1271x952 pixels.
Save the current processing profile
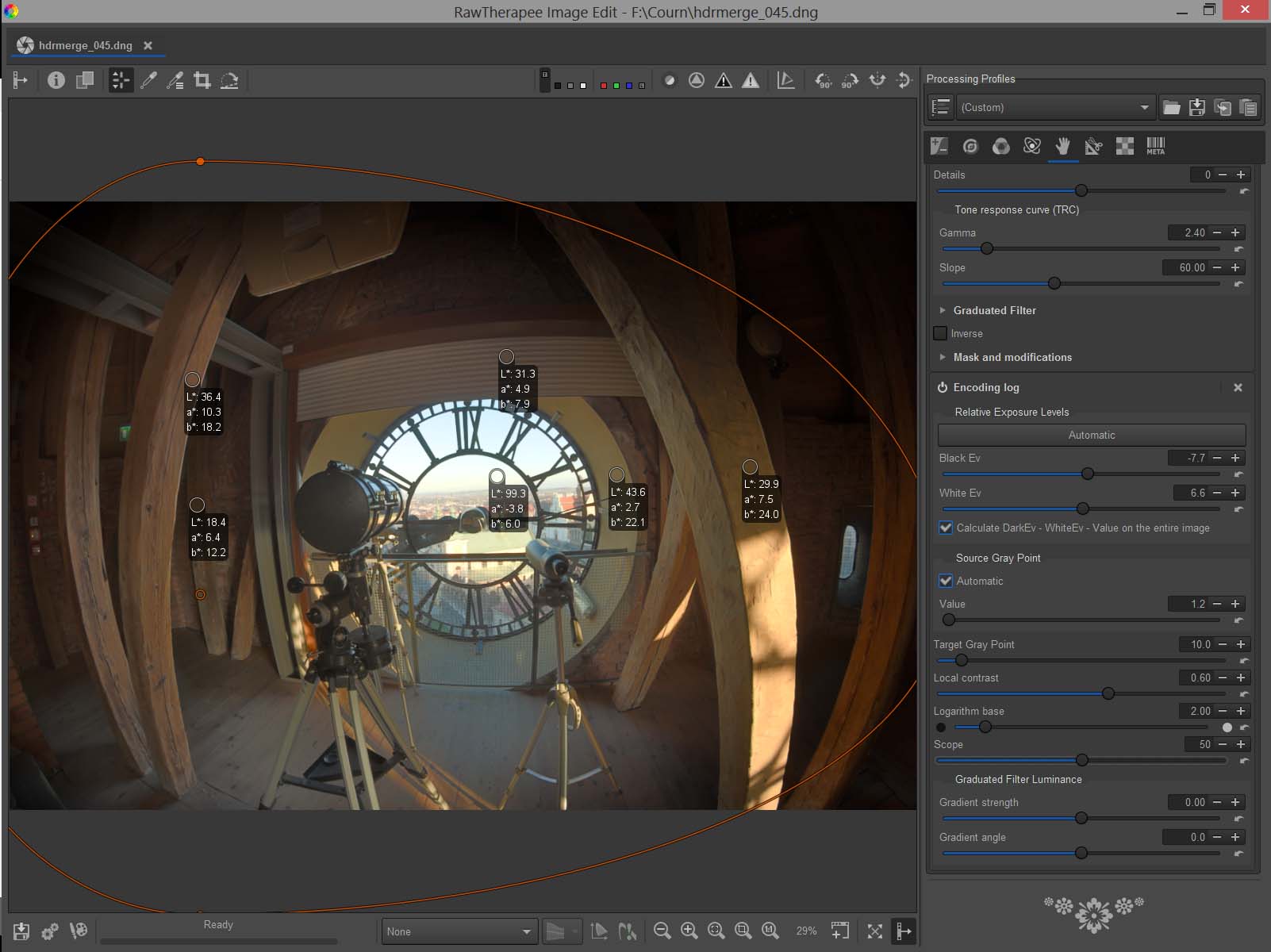coord(1197,107)
